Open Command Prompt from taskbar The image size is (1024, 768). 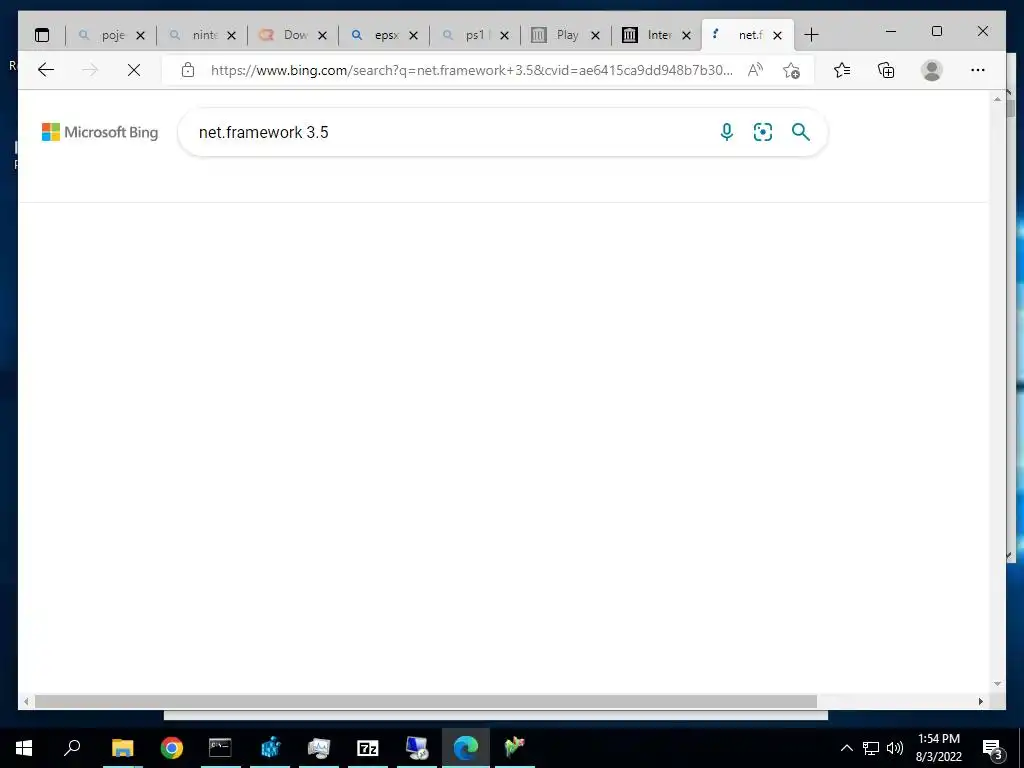pos(220,748)
